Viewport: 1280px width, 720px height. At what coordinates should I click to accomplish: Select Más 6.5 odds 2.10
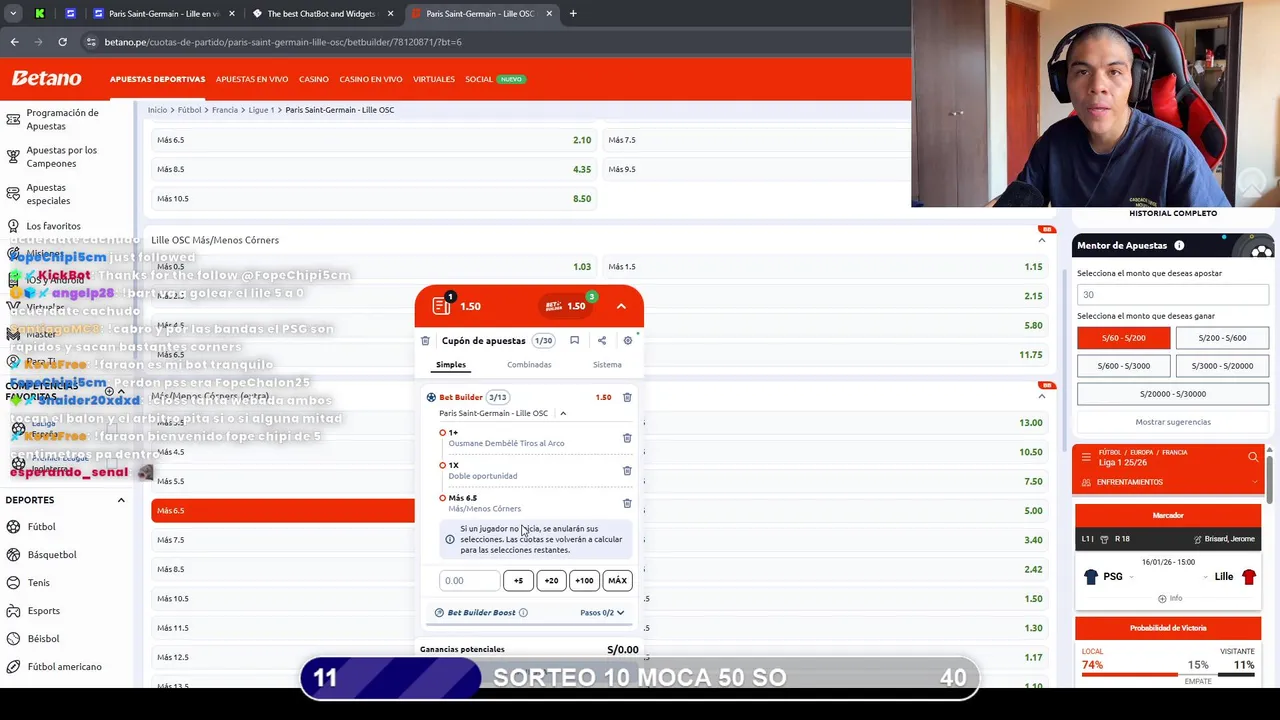tap(374, 140)
